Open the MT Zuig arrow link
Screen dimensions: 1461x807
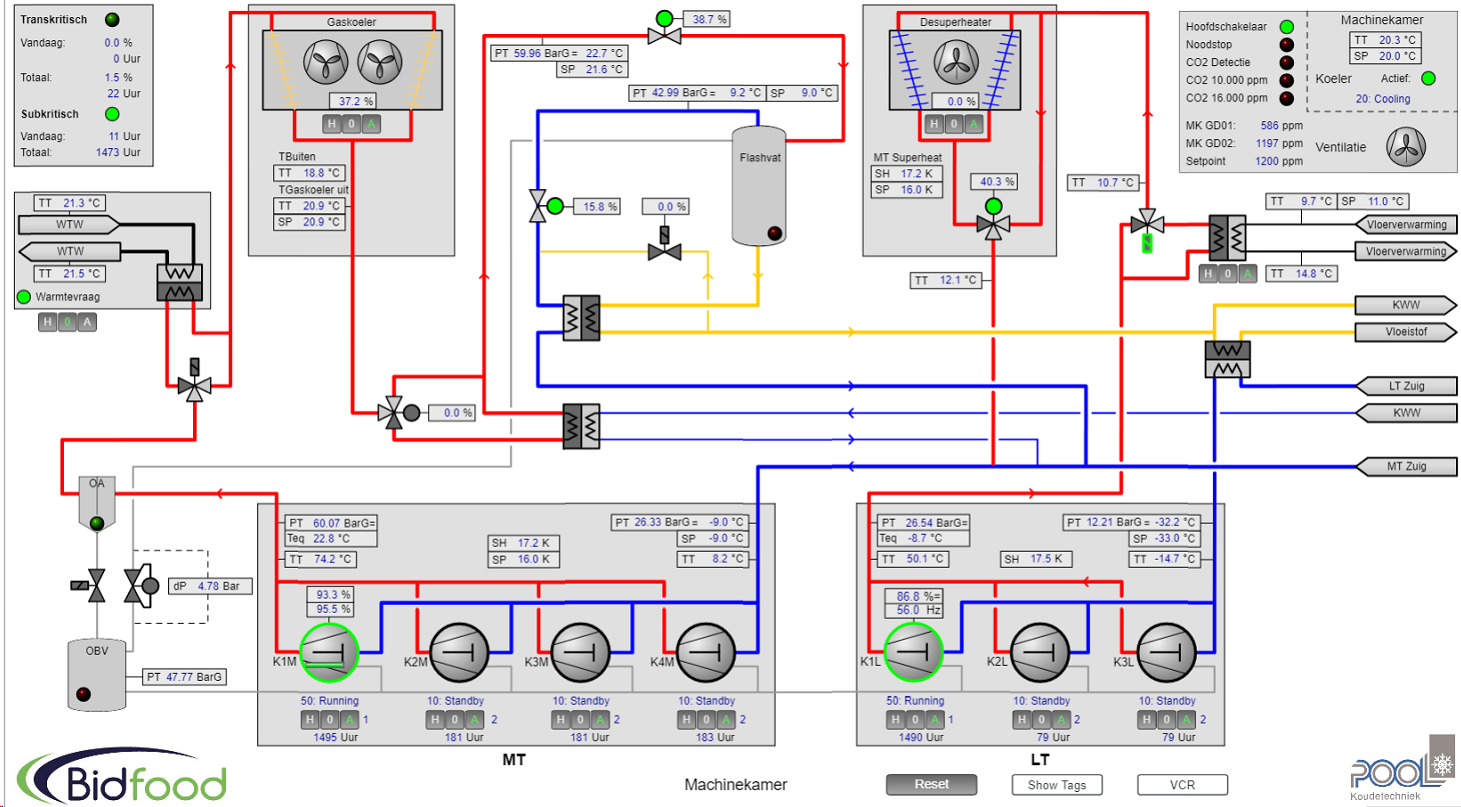[x=1405, y=466]
